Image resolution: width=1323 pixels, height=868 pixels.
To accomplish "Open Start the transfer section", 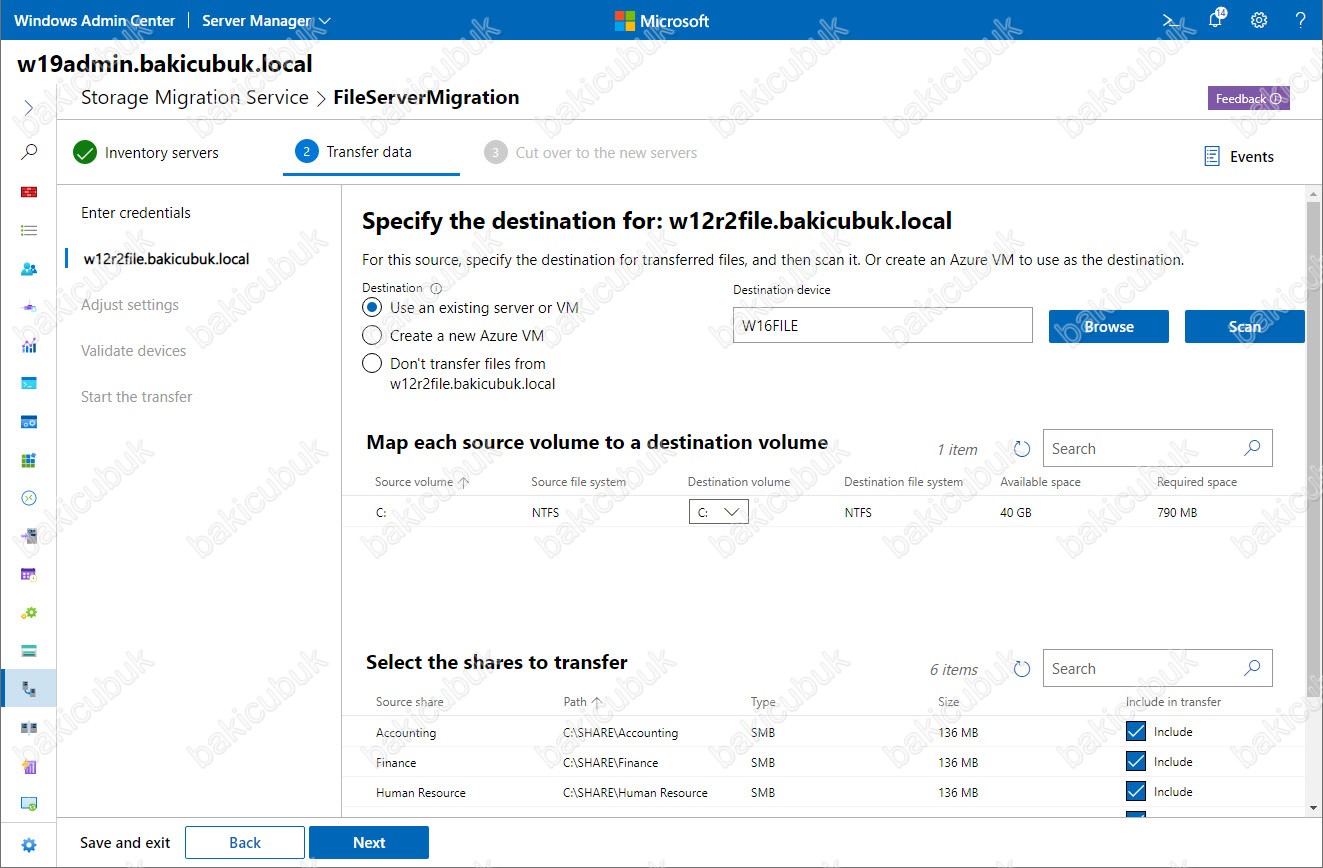I will (x=137, y=397).
